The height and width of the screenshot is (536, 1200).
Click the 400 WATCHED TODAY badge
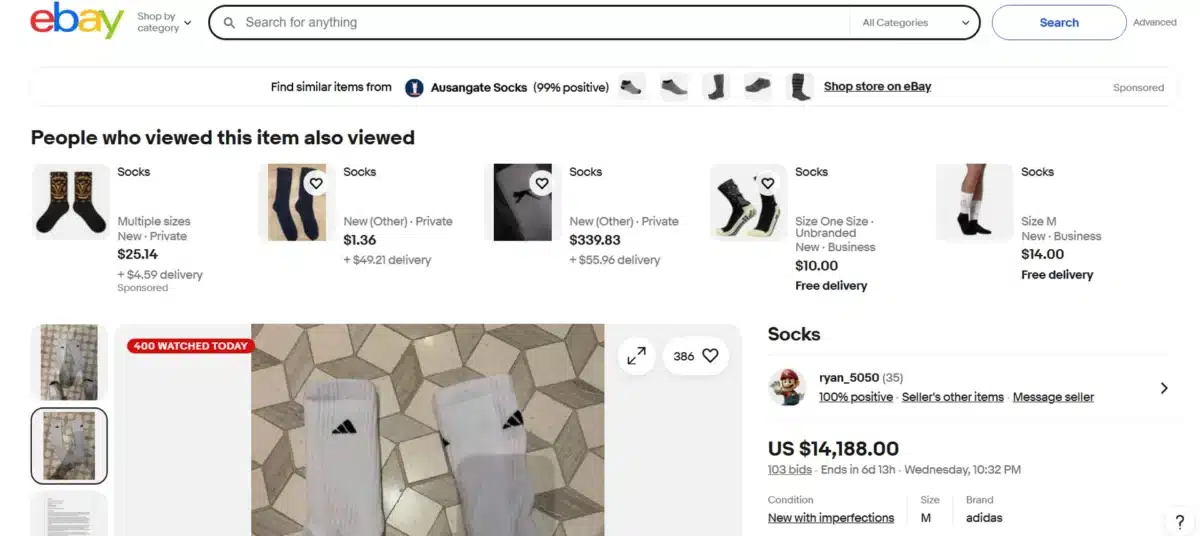click(191, 346)
